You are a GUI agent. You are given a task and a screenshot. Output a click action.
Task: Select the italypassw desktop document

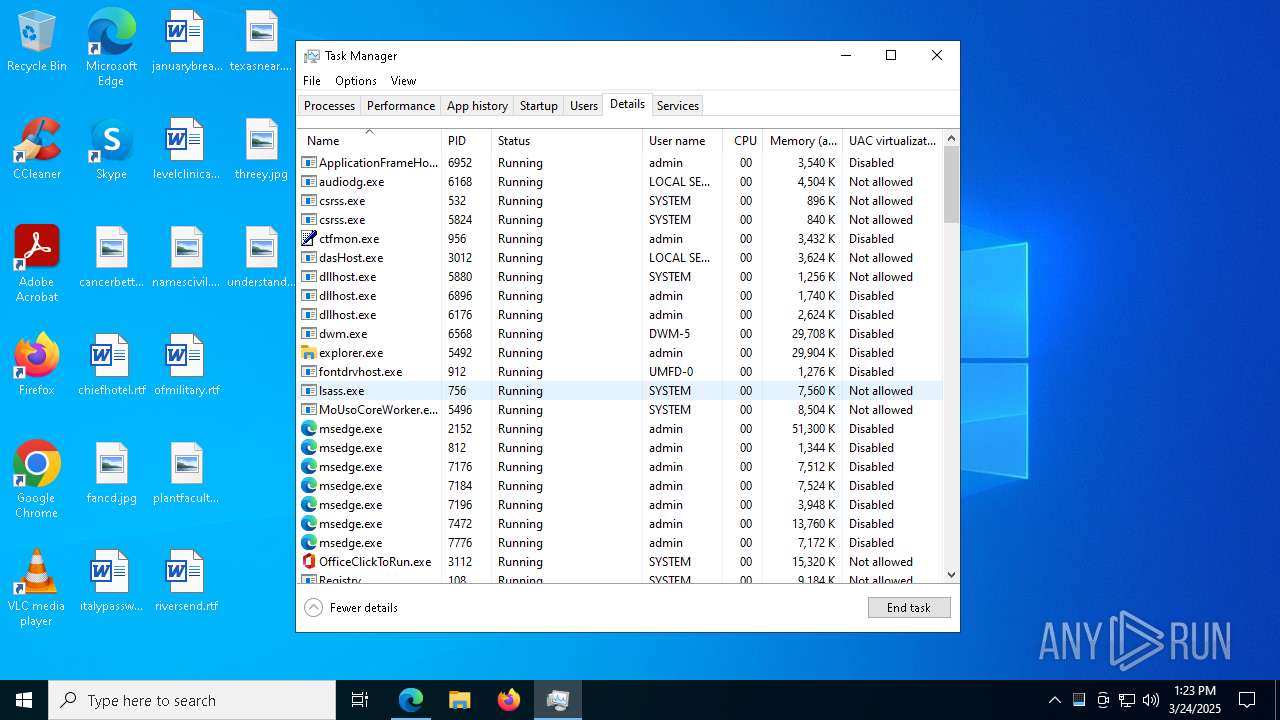(111, 581)
